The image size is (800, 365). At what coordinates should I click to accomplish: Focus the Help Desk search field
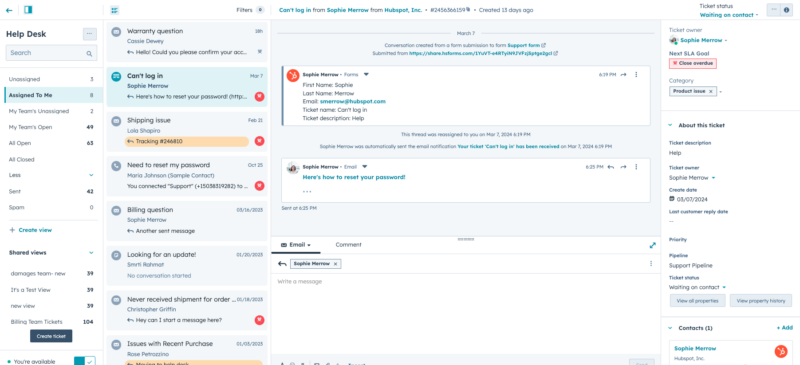pos(51,53)
